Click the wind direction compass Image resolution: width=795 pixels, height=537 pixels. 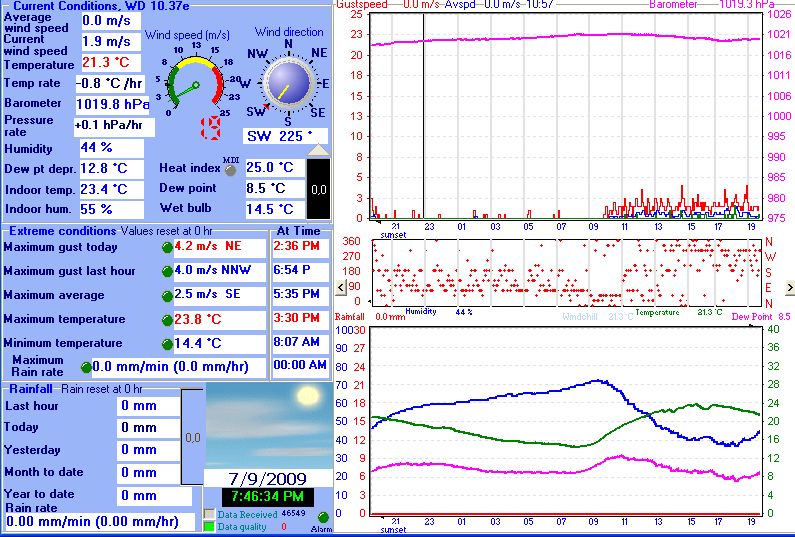point(289,85)
